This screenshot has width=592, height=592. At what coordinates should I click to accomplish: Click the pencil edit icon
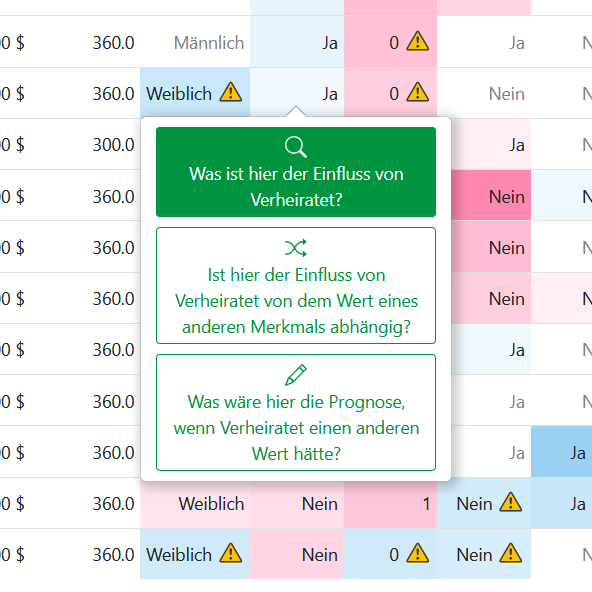(x=296, y=375)
